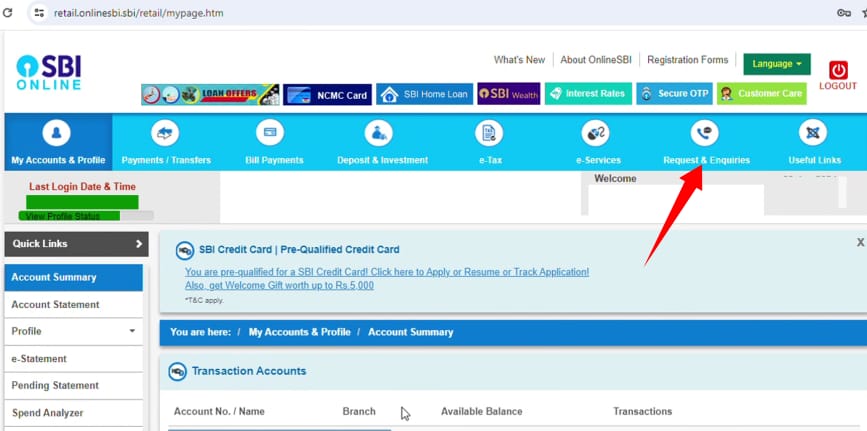Open the SBI Home Loan banner
The image size is (867, 431).
click(x=425, y=94)
